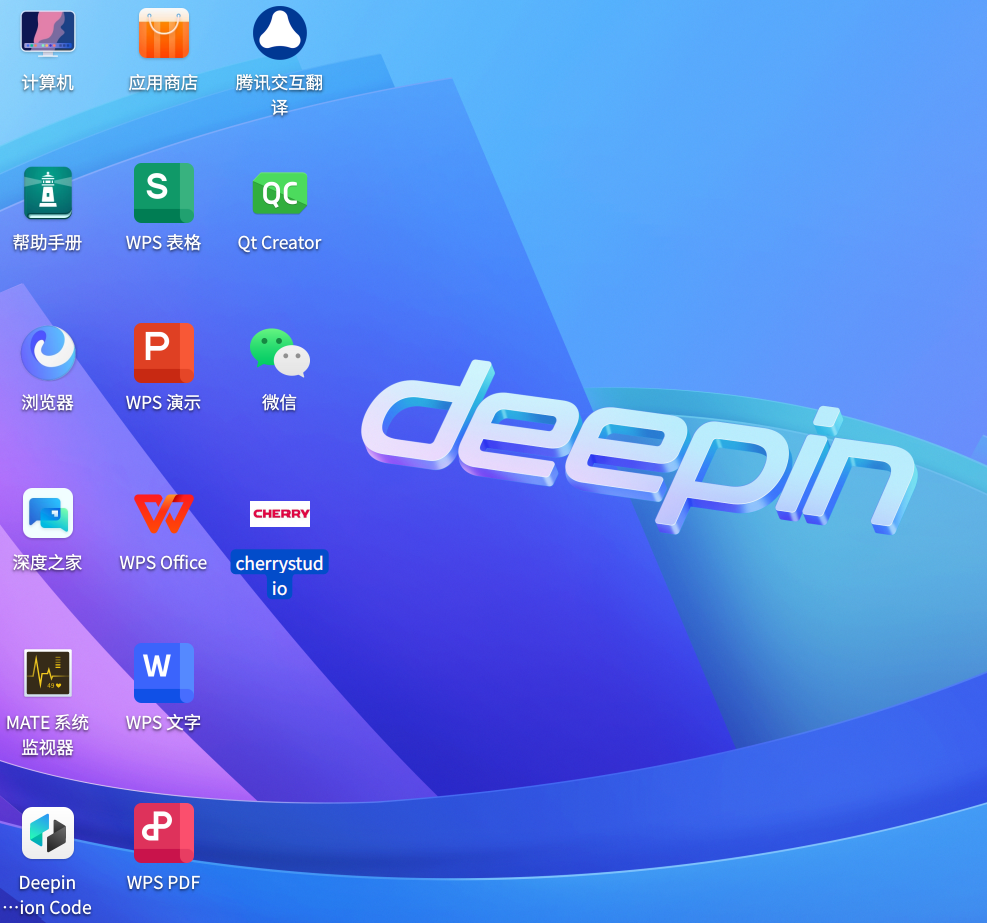This screenshot has width=987, height=923.
Task: Select the Deepin Union Code icon
Action: (x=48, y=833)
